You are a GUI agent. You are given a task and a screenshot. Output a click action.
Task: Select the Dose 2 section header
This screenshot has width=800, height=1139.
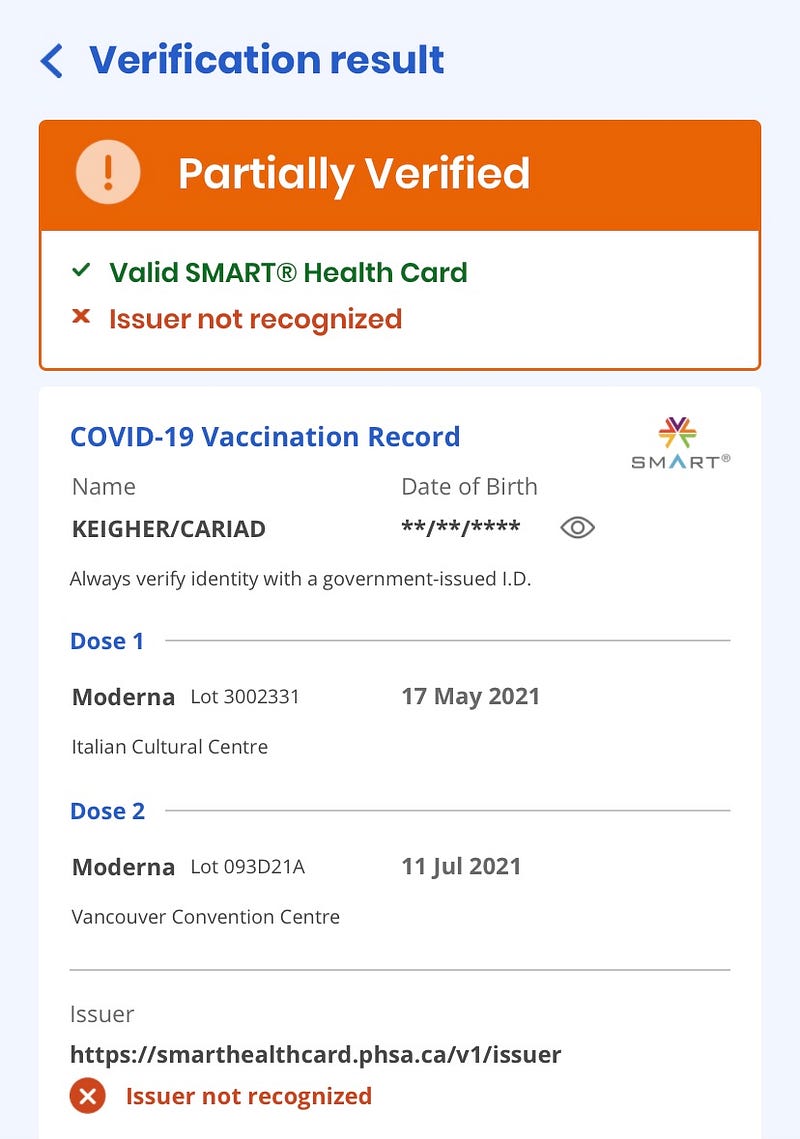(108, 811)
